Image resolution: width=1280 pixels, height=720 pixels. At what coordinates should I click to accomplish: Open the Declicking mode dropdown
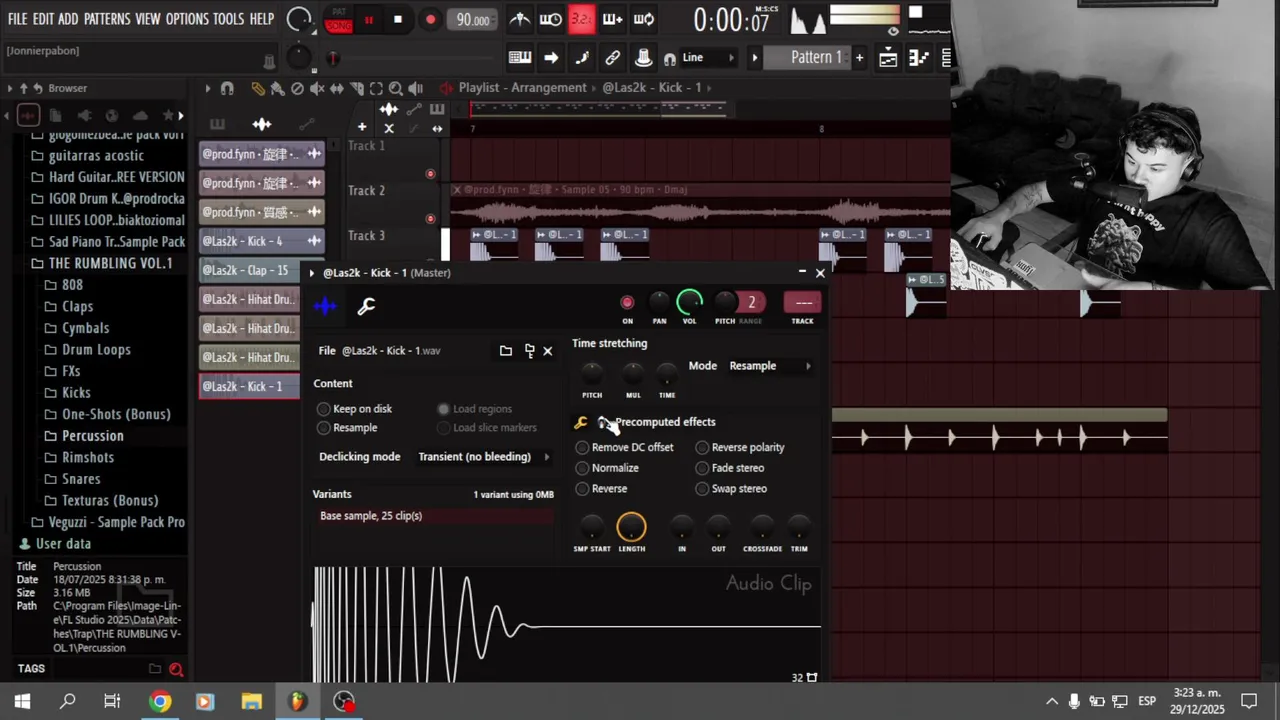[484, 457]
